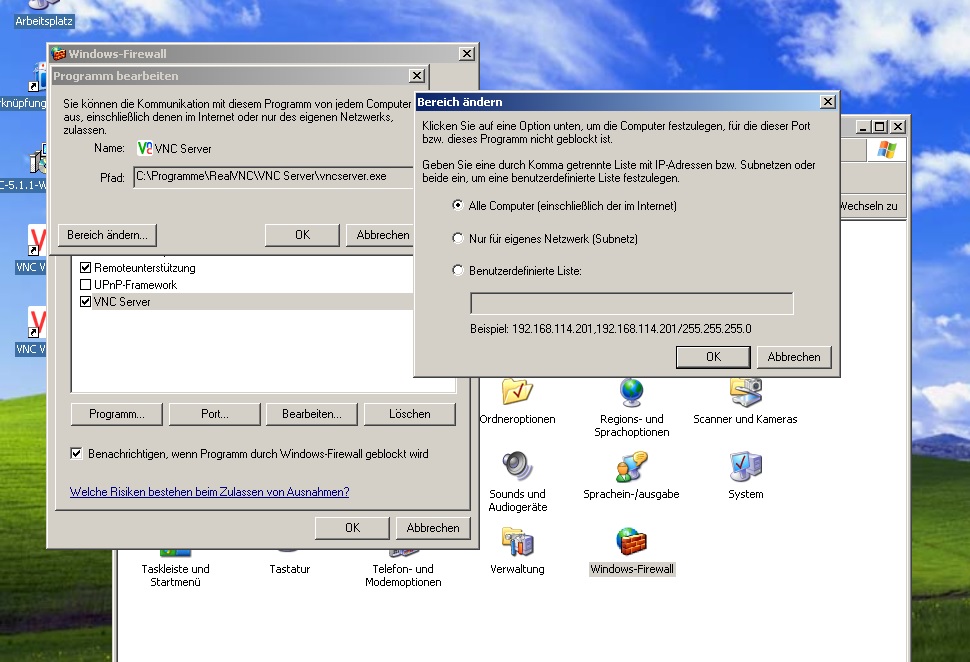Screen dimensions: 970x662
Task: Open the Windows-Firewall control panel icon
Action: (632, 542)
